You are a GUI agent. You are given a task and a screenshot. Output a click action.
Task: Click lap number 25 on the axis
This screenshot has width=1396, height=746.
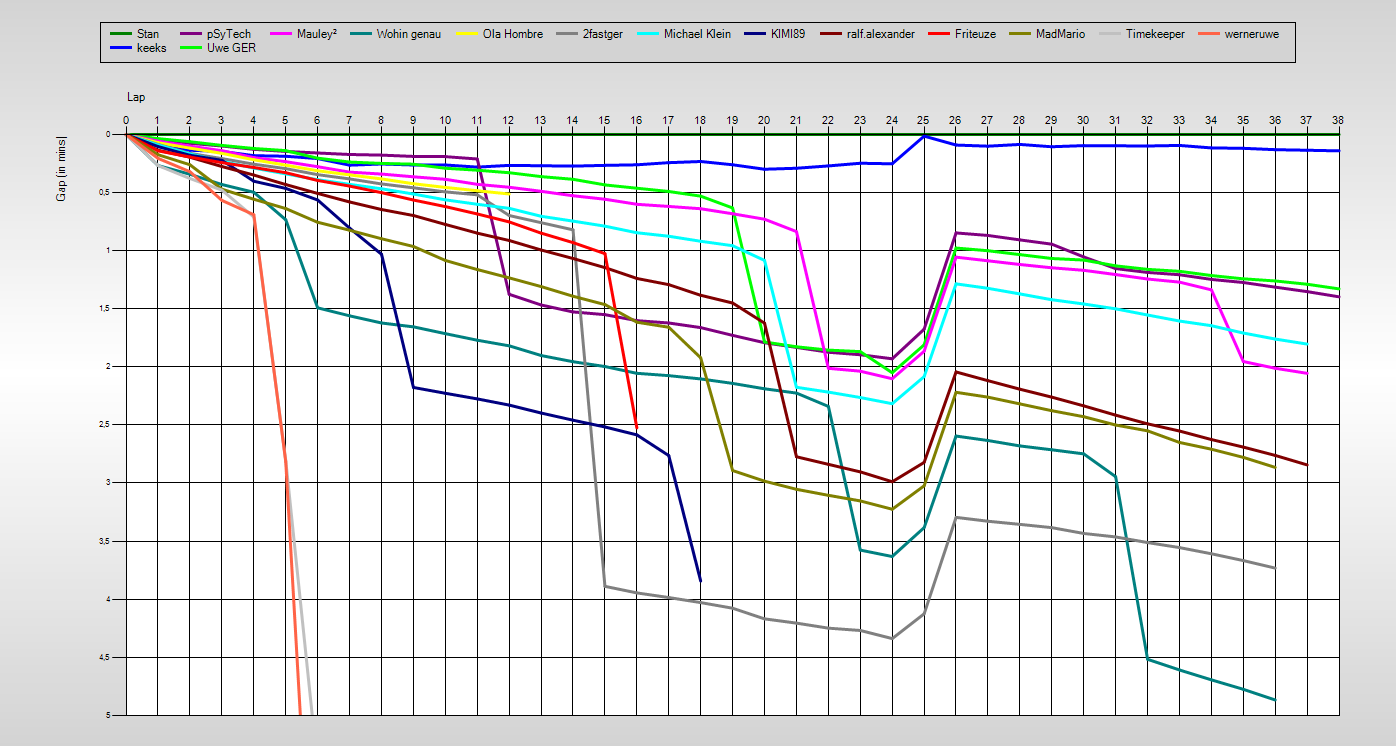(923, 121)
